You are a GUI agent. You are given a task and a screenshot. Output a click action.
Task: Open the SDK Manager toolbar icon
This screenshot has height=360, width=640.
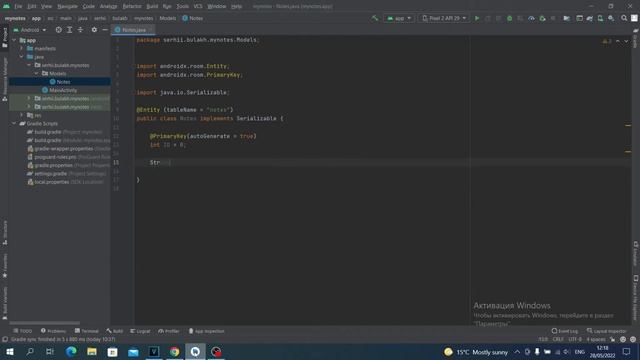pos(611,18)
